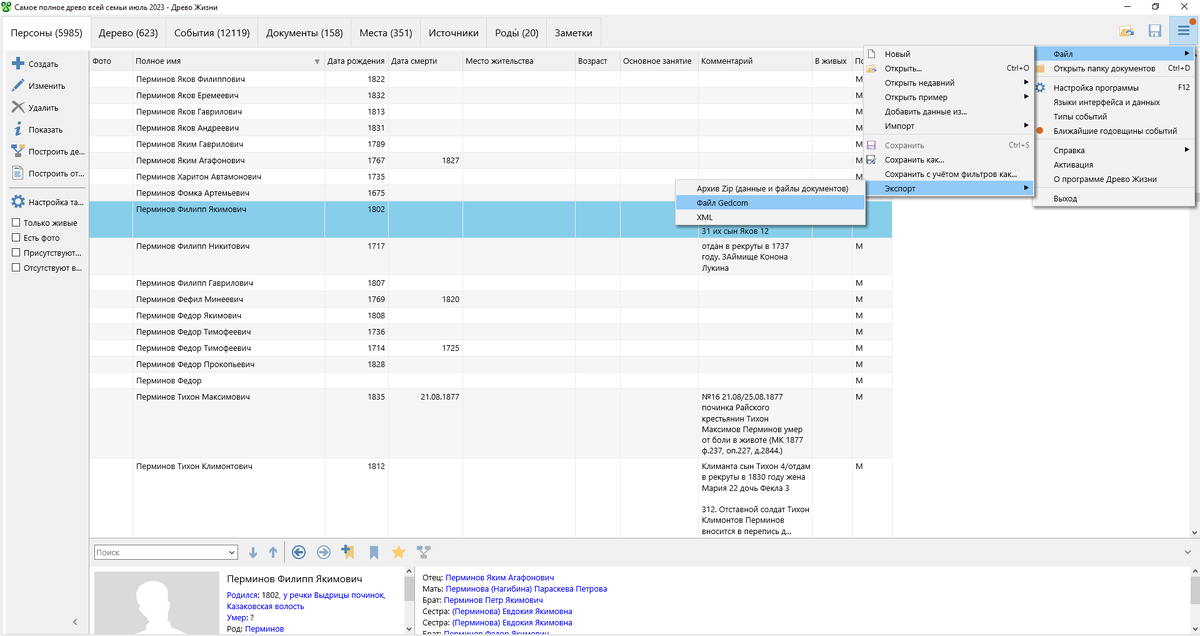
Task: Expand the Открыть недавний submenu
Action: (1026, 83)
